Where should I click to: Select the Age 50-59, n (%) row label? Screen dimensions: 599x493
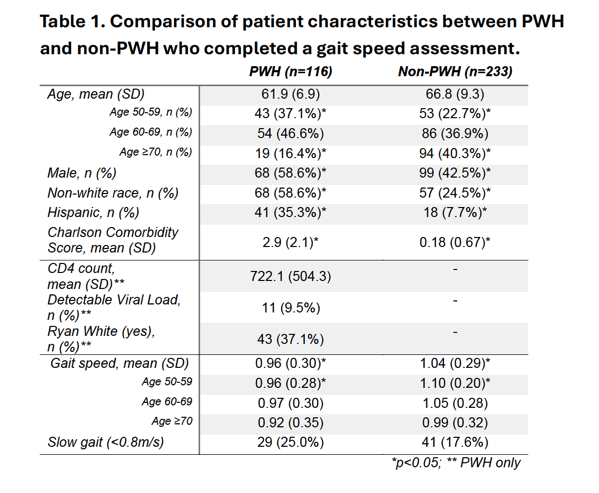click(151, 112)
